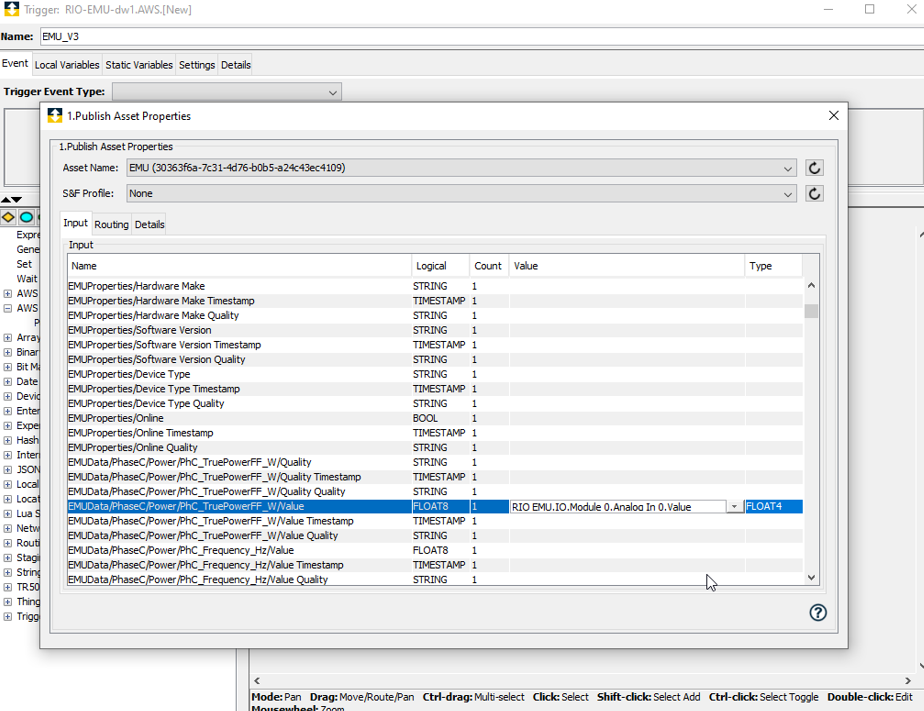Select the EMUProperties/Software Version row
The height and width of the screenshot is (711, 924).
point(435,330)
